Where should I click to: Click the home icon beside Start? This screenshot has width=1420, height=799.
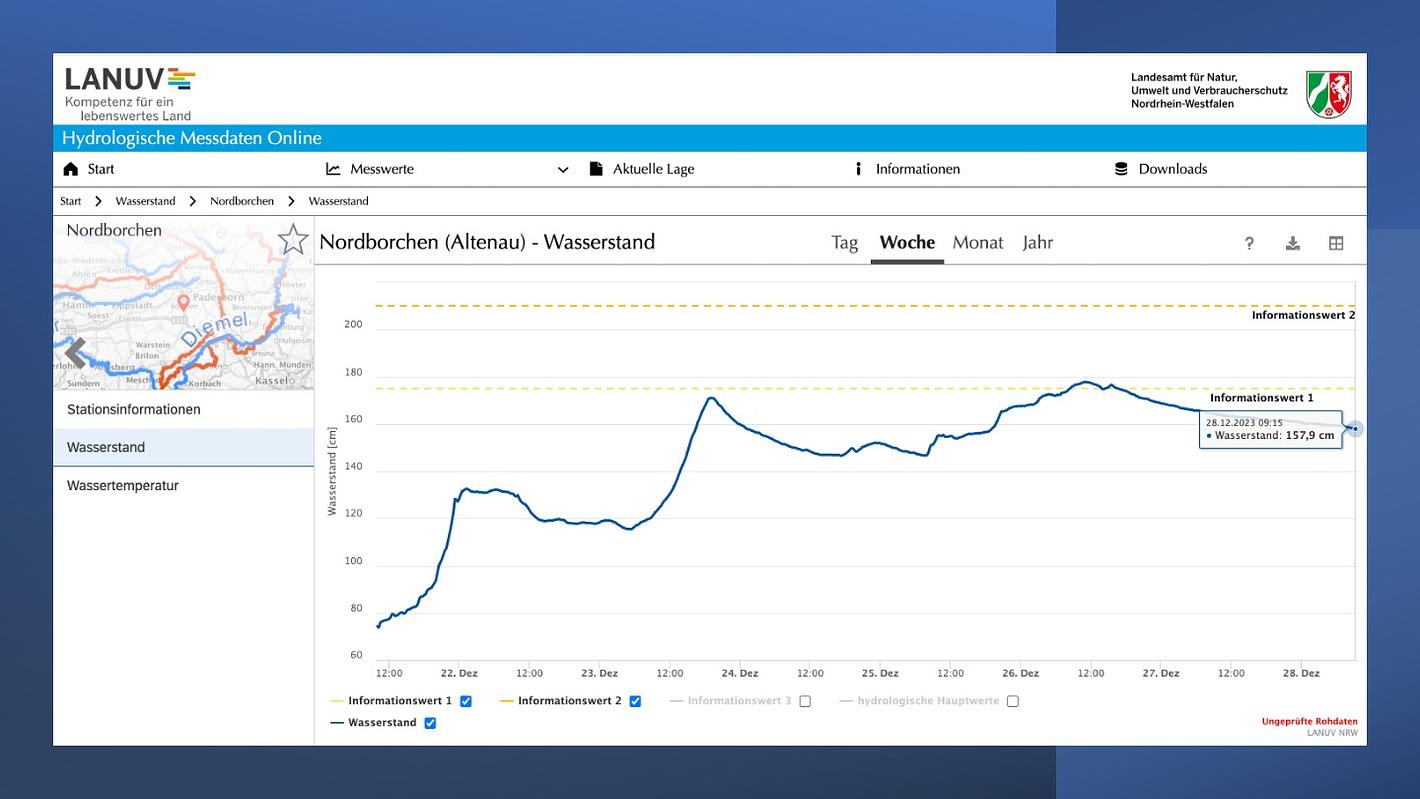(x=70, y=169)
